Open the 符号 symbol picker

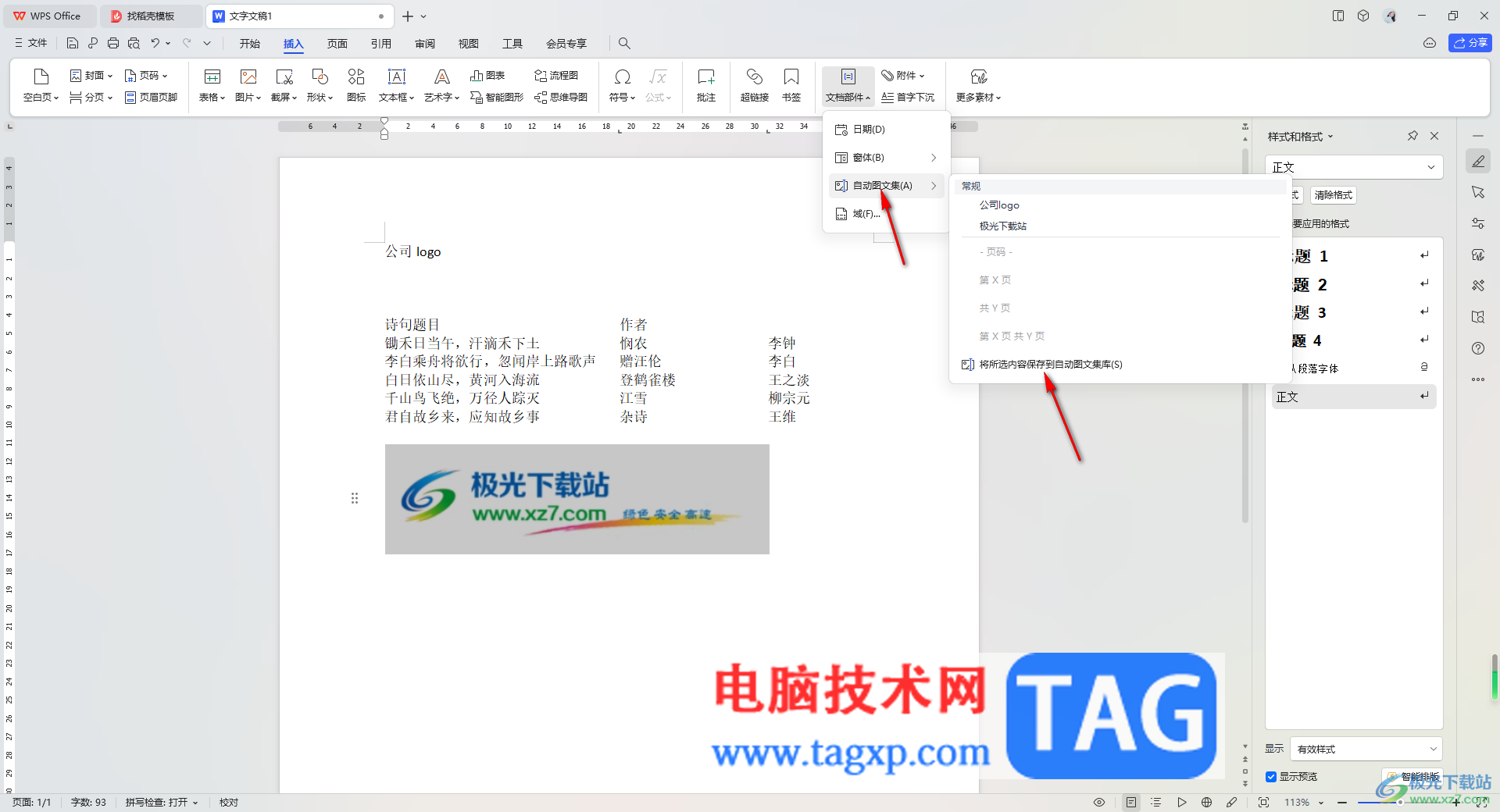tap(622, 85)
